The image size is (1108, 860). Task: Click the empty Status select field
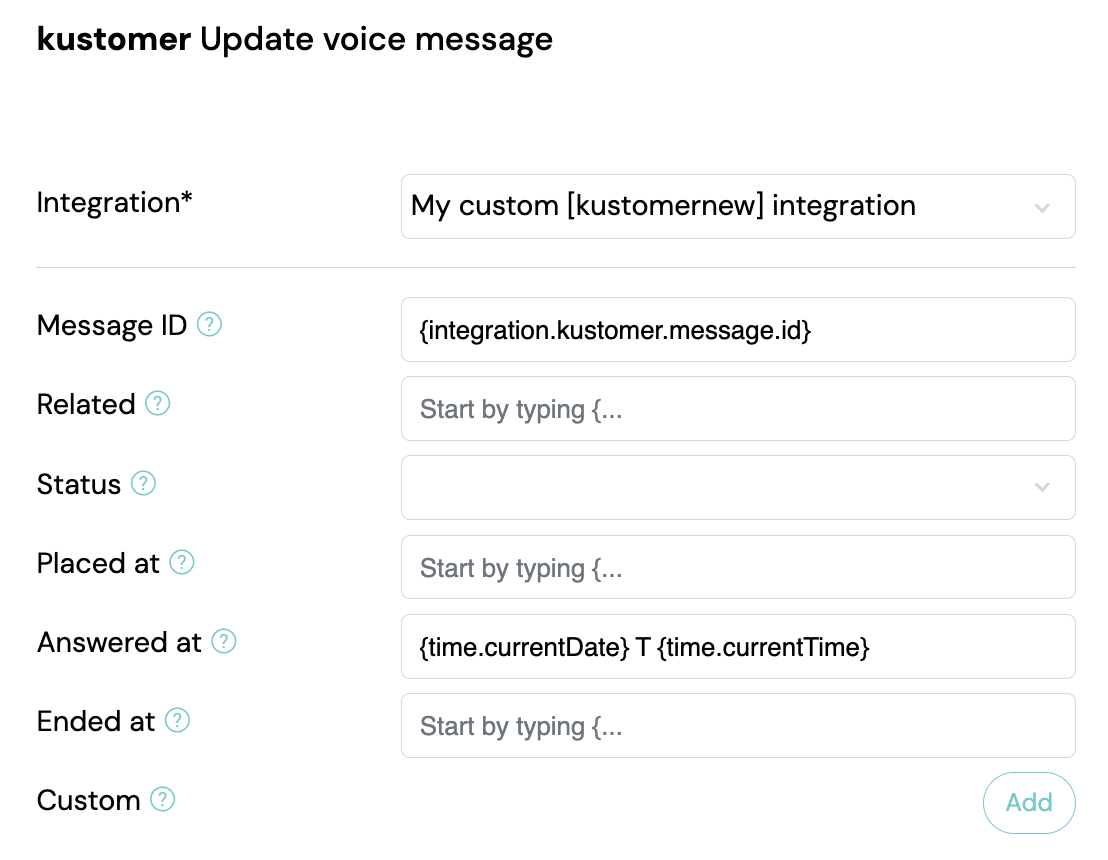pyautogui.click(x=738, y=488)
